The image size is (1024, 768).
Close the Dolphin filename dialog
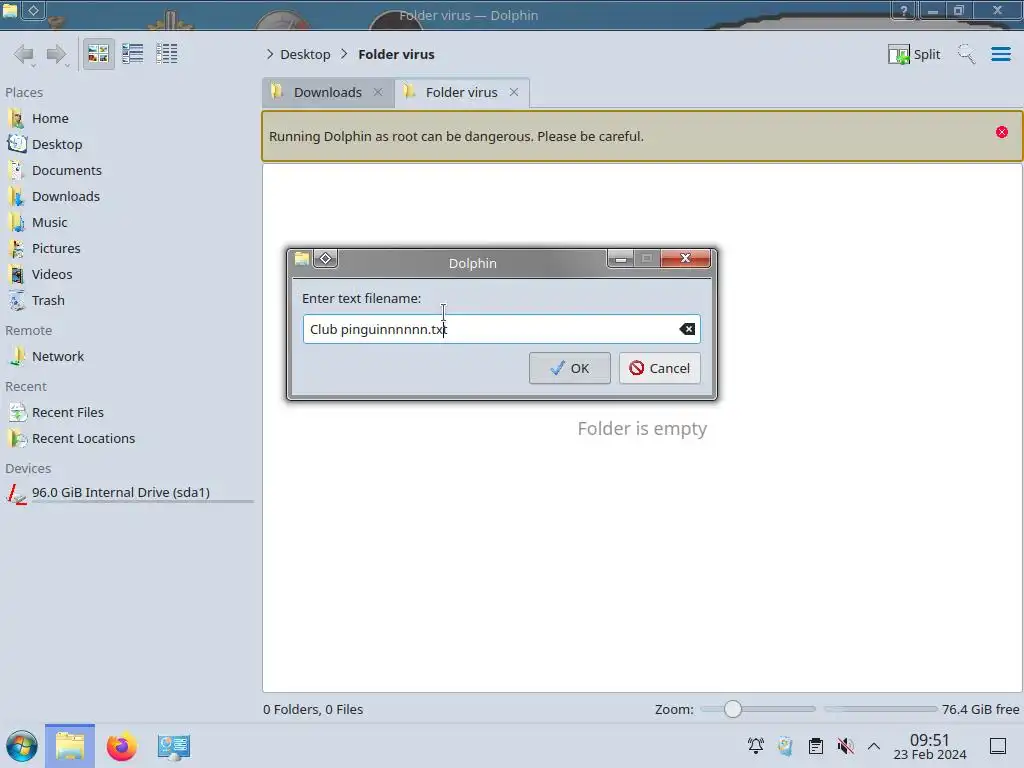pos(685,259)
